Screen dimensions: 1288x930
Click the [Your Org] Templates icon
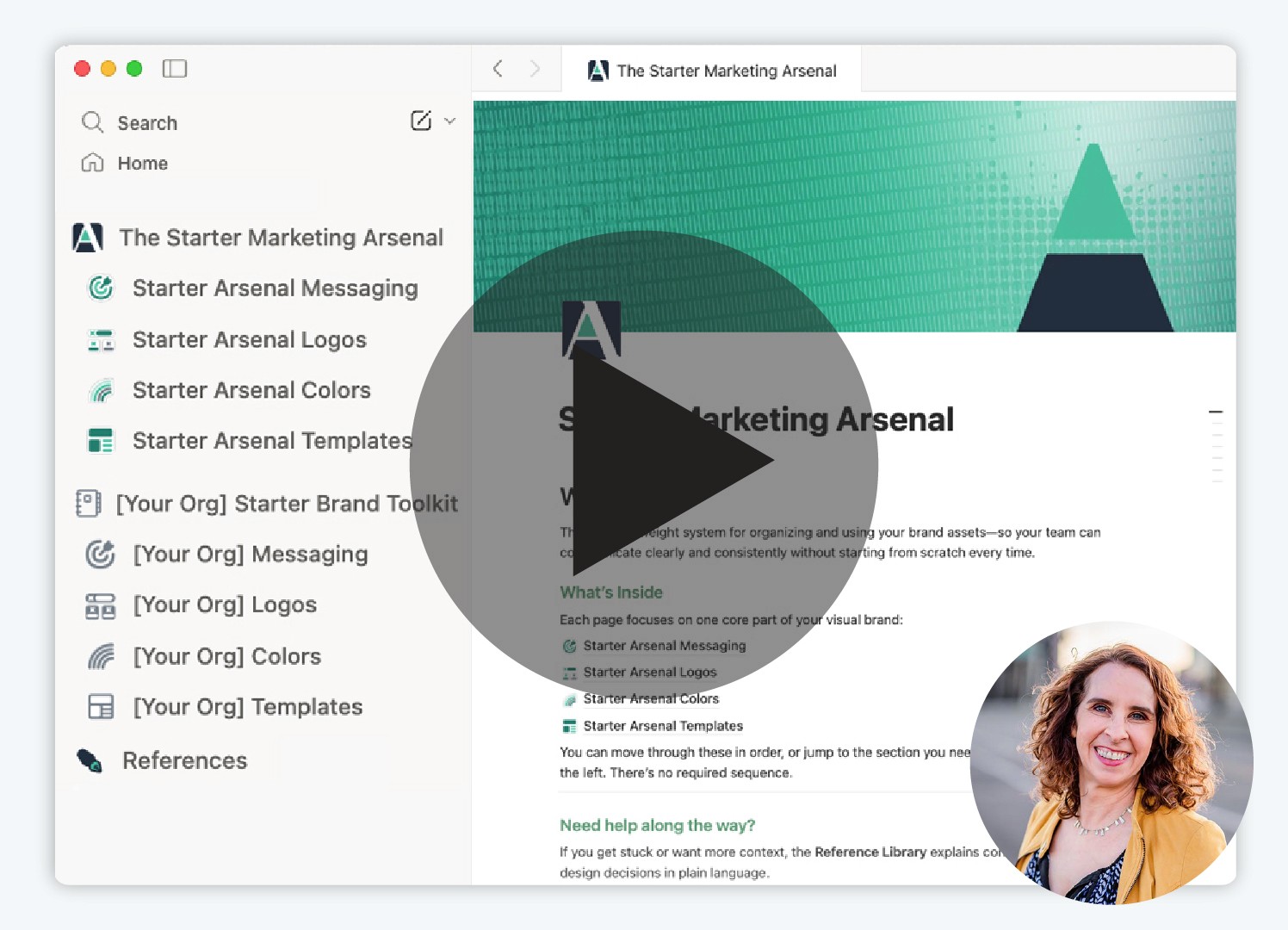click(x=101, y=707)
